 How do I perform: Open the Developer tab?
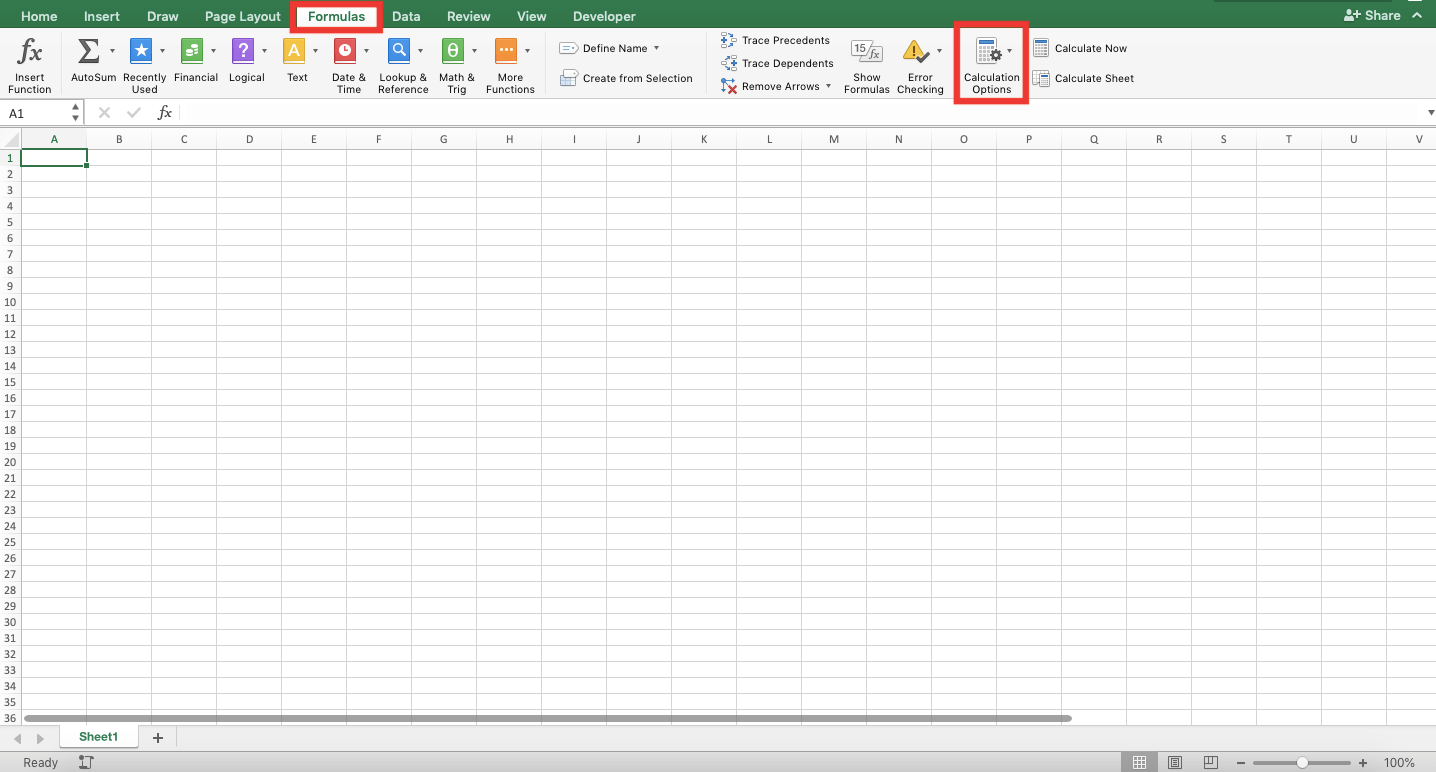[604, 16]
